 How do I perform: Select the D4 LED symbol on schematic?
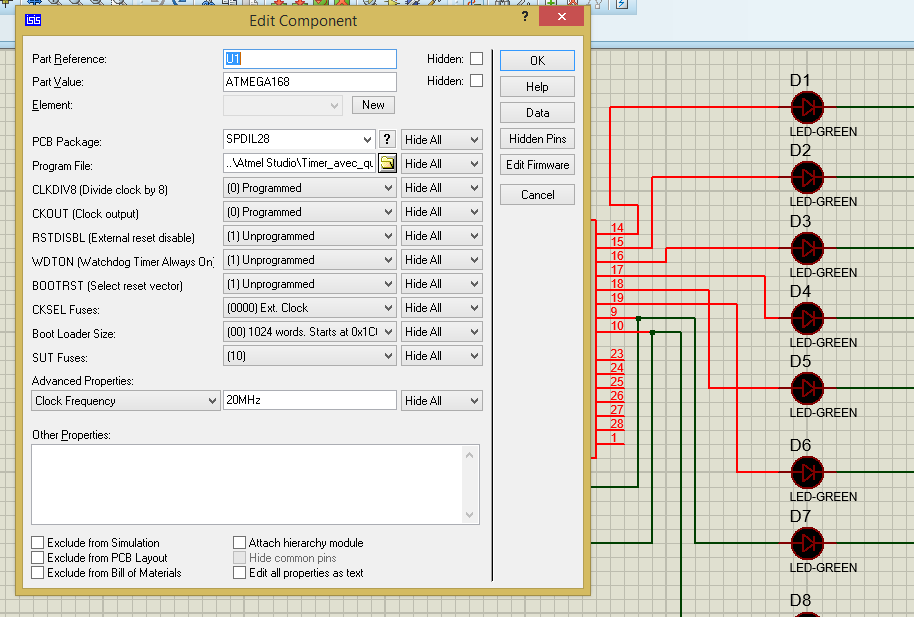(806, 318)
